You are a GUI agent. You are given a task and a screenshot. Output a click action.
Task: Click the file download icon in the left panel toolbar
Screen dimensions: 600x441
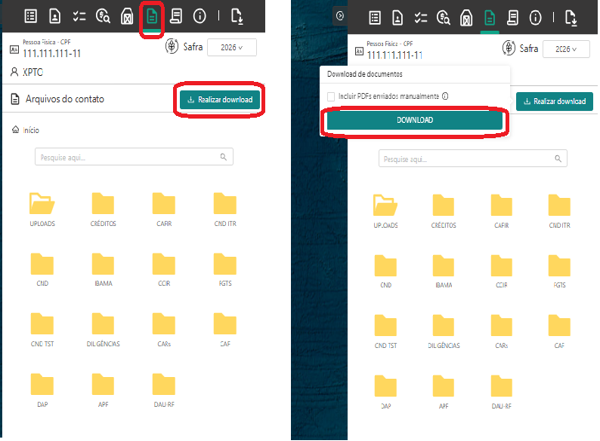237,17
